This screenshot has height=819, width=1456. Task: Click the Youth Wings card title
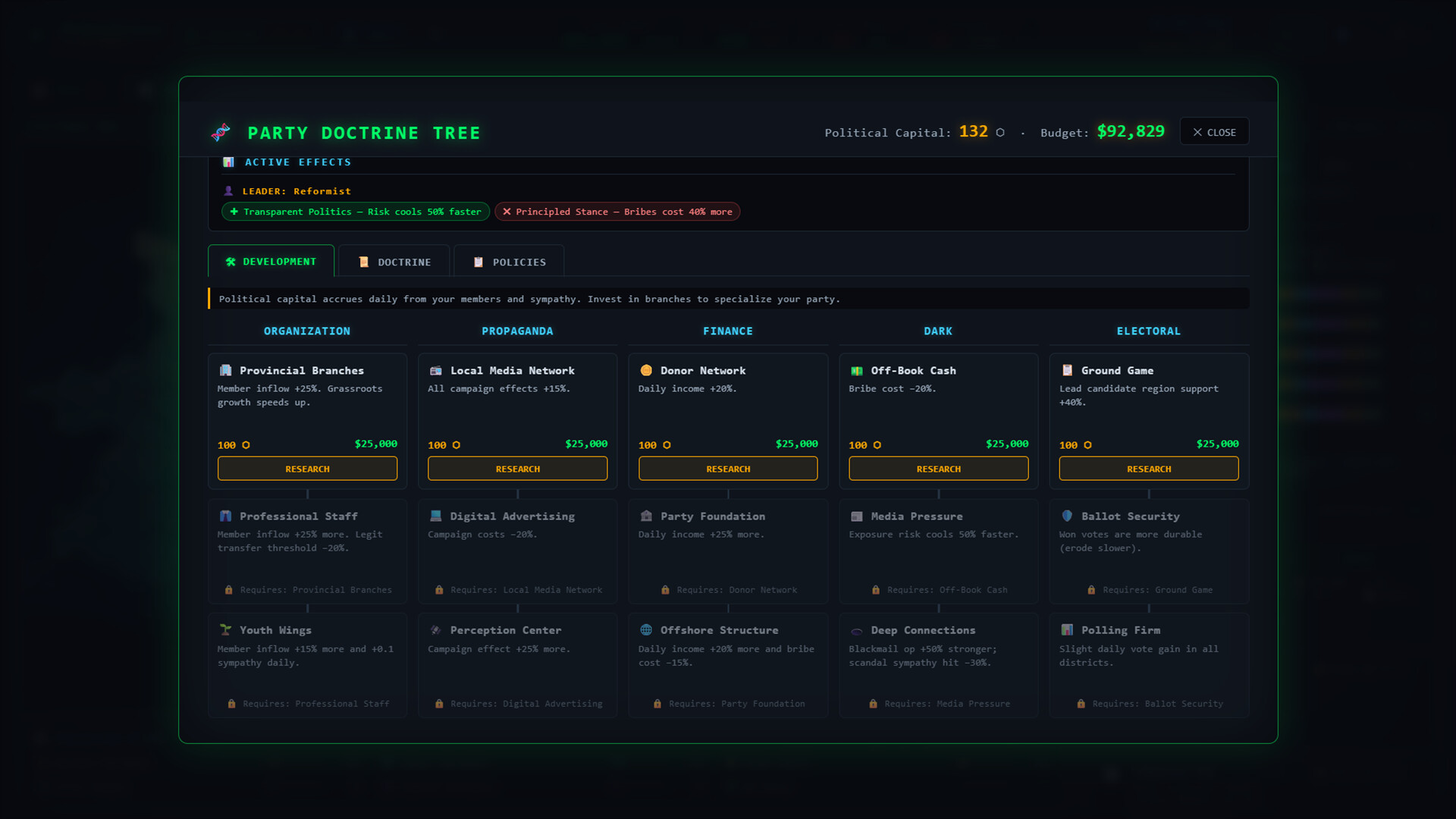point(275,630)
